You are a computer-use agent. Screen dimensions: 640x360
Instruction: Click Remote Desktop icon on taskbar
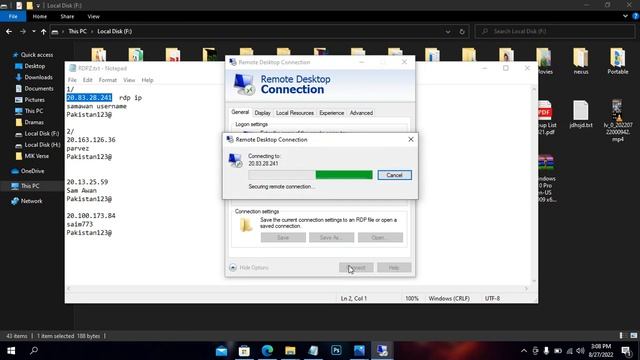click(382, 351)
